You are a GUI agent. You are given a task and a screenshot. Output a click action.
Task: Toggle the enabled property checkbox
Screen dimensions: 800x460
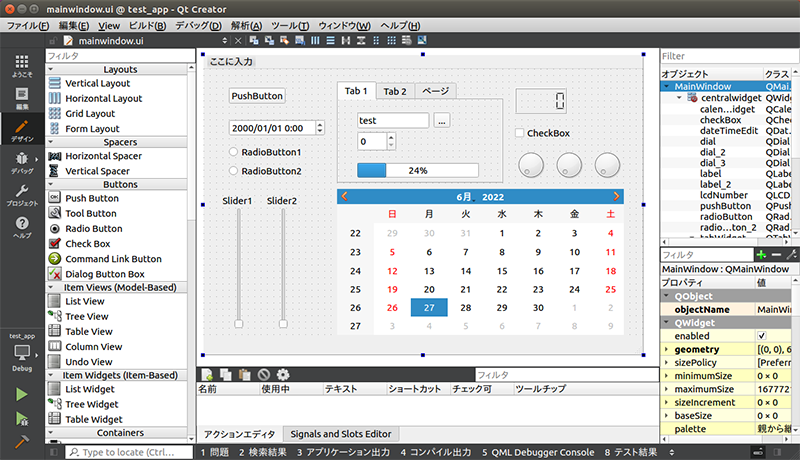(761, 336)
